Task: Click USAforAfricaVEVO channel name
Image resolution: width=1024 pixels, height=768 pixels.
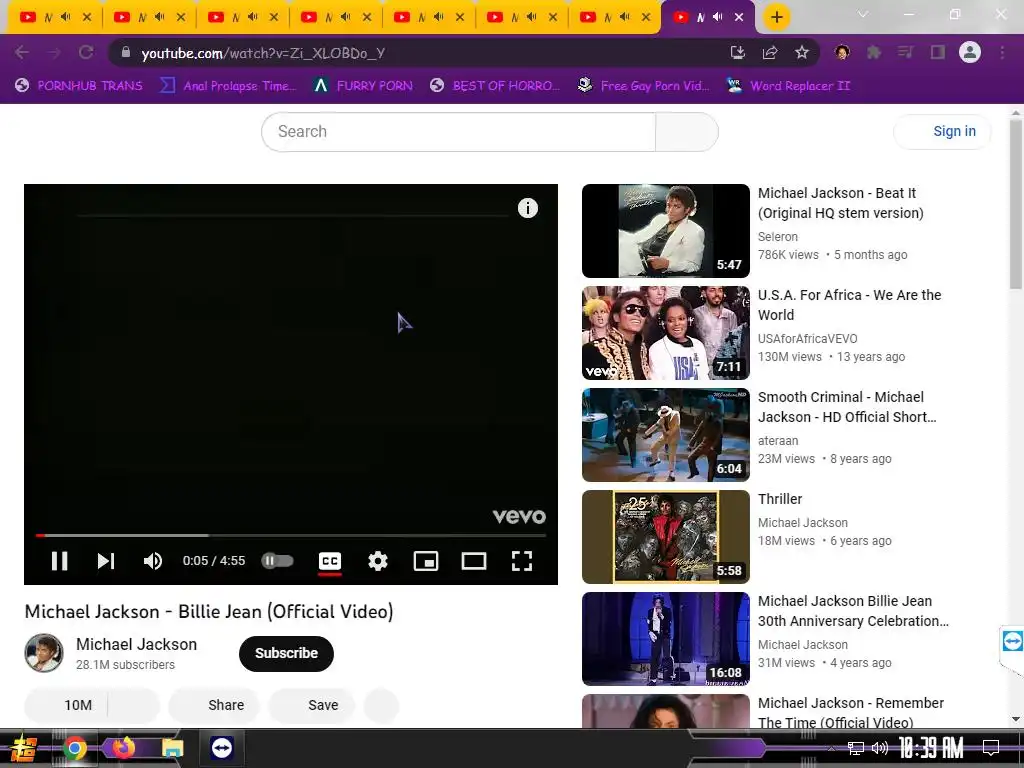Action: [x=808, y=338]
